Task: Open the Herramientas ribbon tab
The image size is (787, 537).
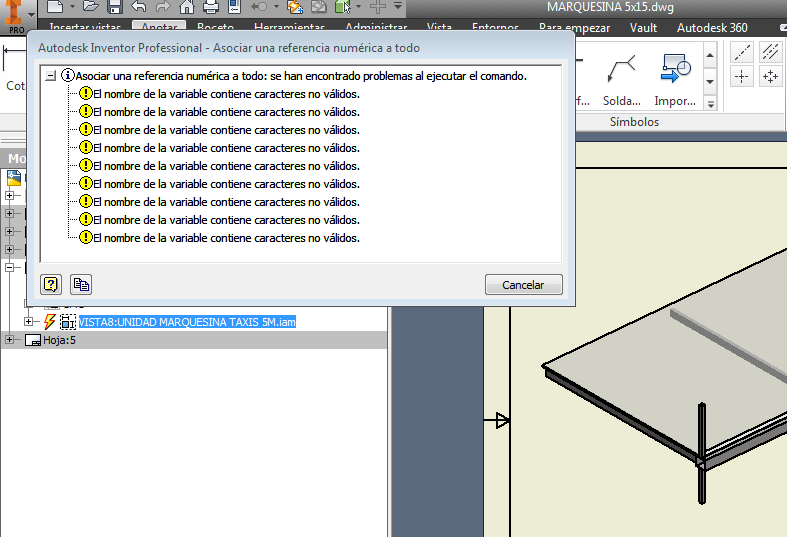Action: [x=290, y=27]
